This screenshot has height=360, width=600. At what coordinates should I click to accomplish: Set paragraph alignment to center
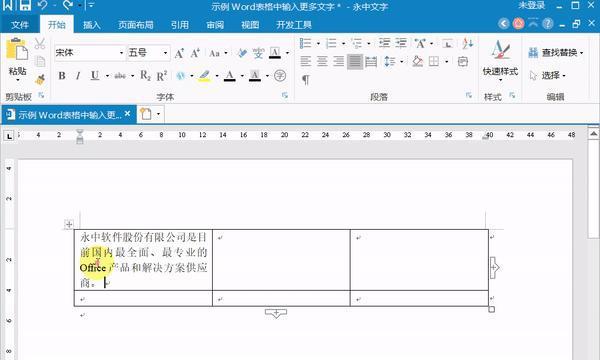(322, 61)
